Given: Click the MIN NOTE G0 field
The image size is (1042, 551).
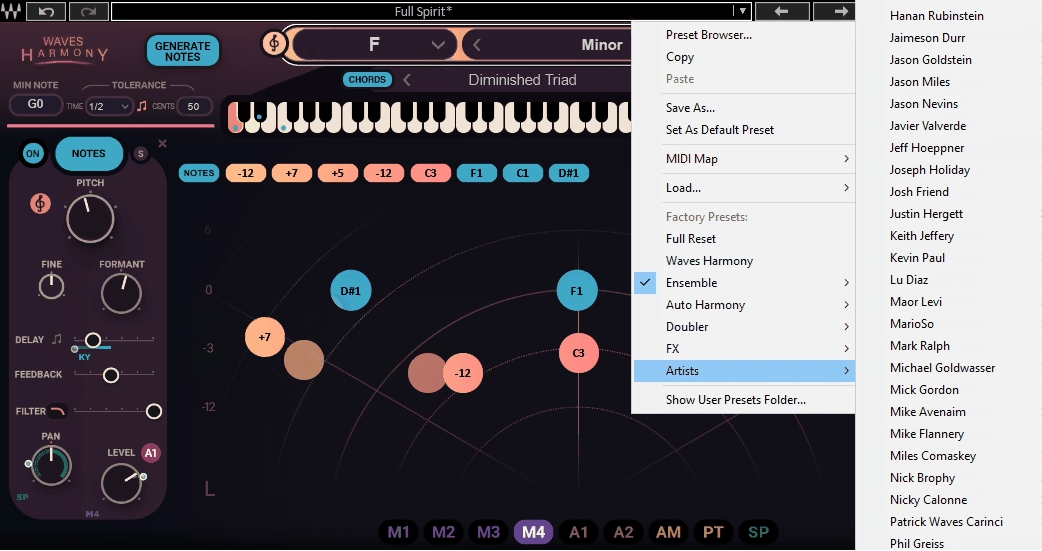Looking at the screenshot, I should 36,104.
